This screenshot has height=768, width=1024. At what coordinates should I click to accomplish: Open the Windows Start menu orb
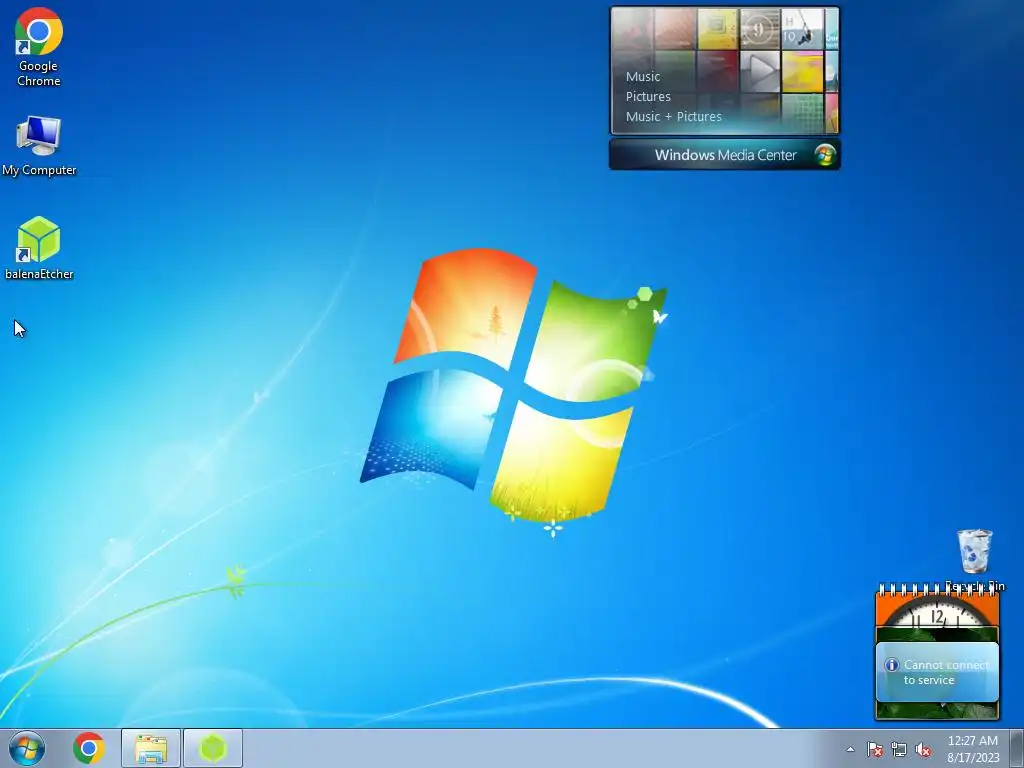click(x=27, y=748)
